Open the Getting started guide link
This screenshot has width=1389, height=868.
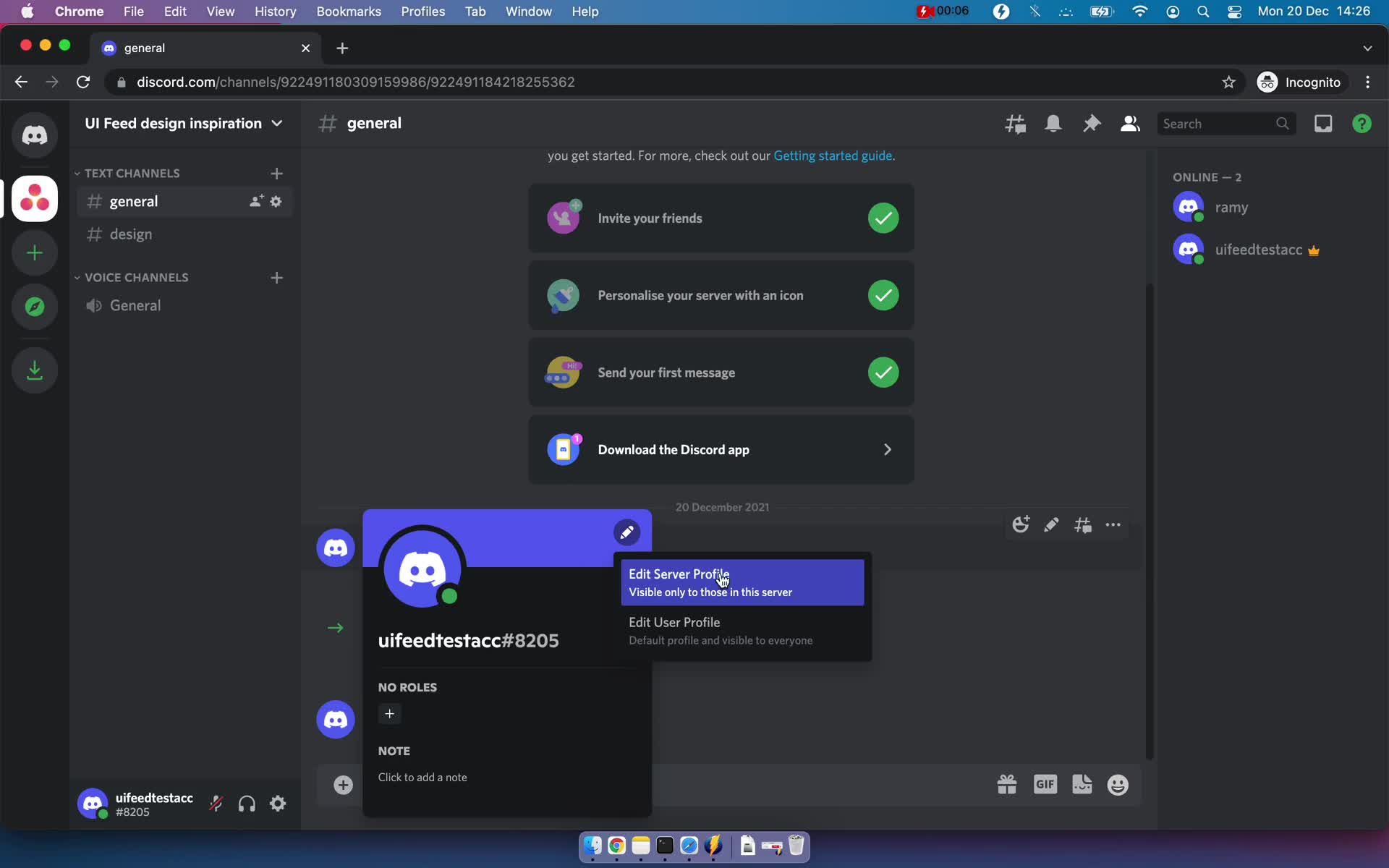833,156
